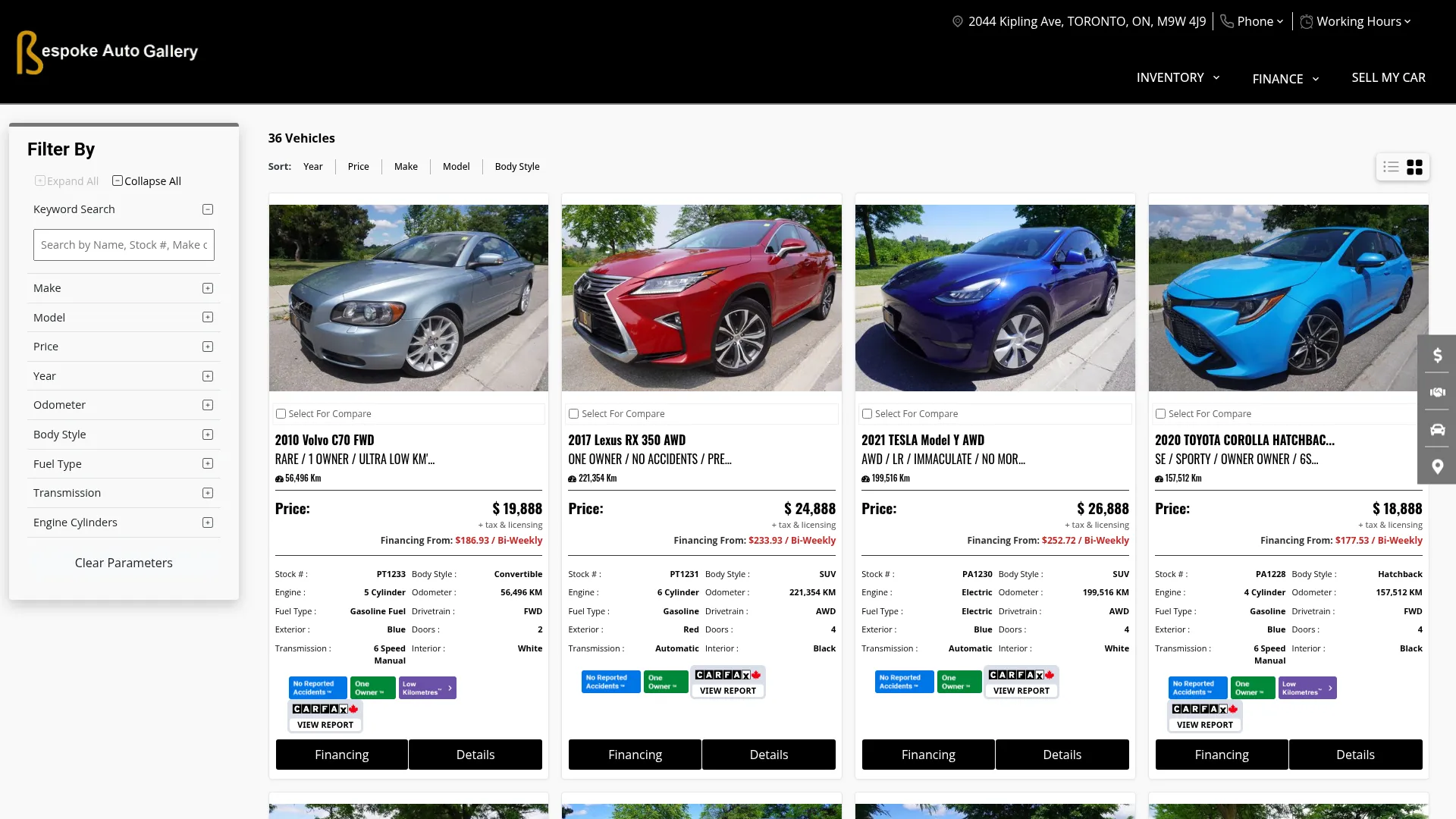Screen dimensions: 1456x819
Task: Click No Reported Accidents badge on Tesla Model Y
Action: [x=905, y=682]
